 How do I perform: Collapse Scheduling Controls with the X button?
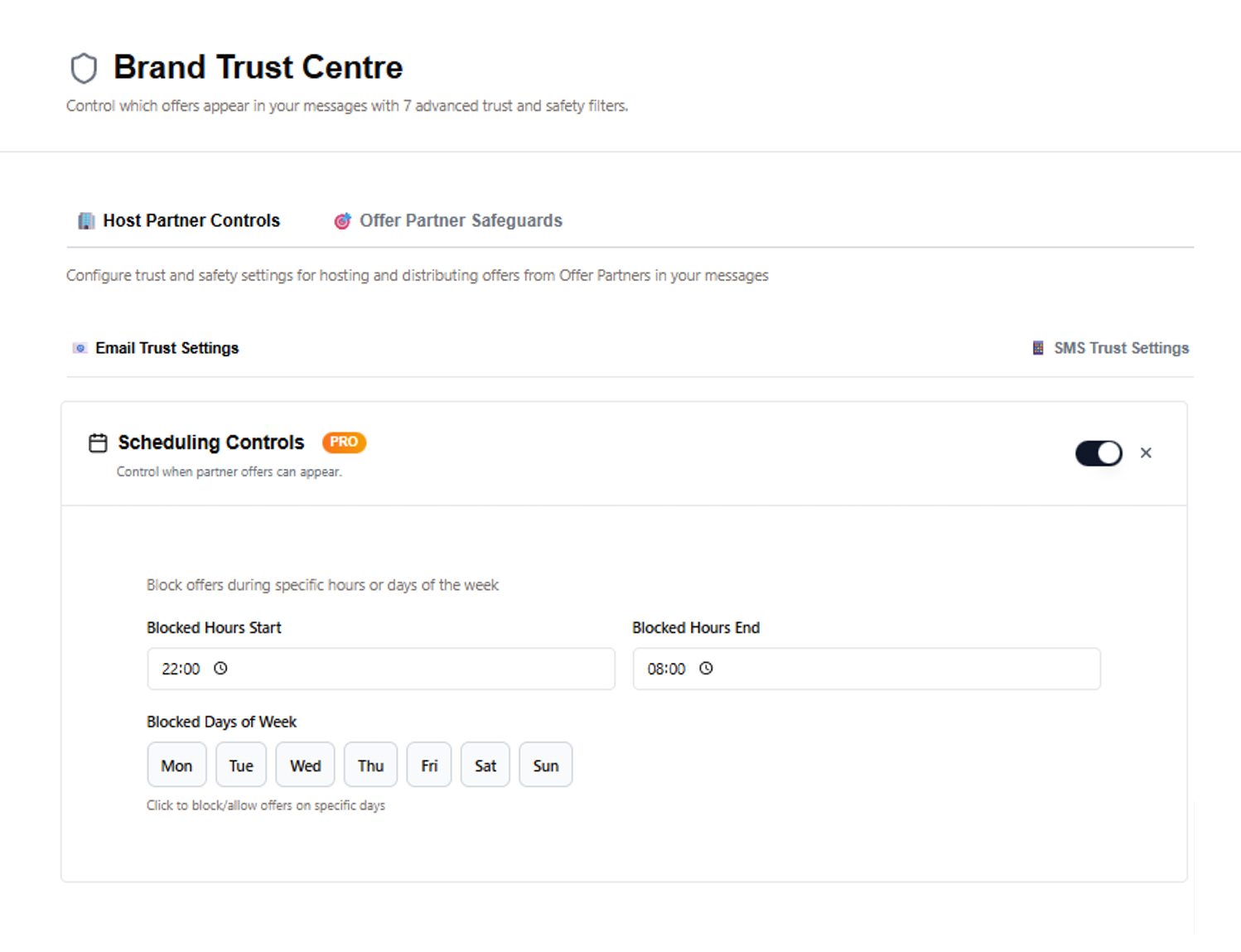point(1146,453)
